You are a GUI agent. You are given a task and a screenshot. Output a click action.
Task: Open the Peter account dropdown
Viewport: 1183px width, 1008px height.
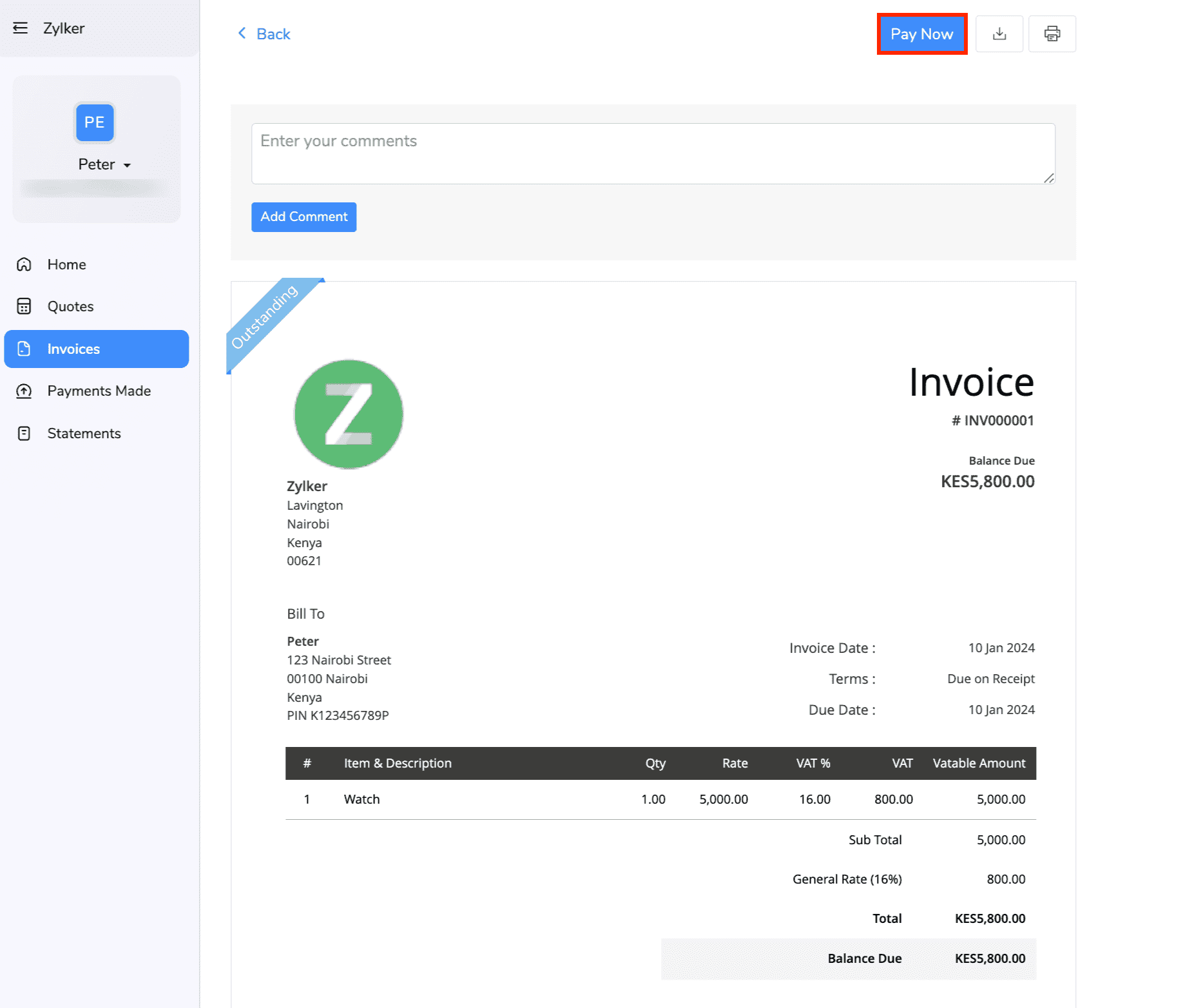(x=127, y=165)
